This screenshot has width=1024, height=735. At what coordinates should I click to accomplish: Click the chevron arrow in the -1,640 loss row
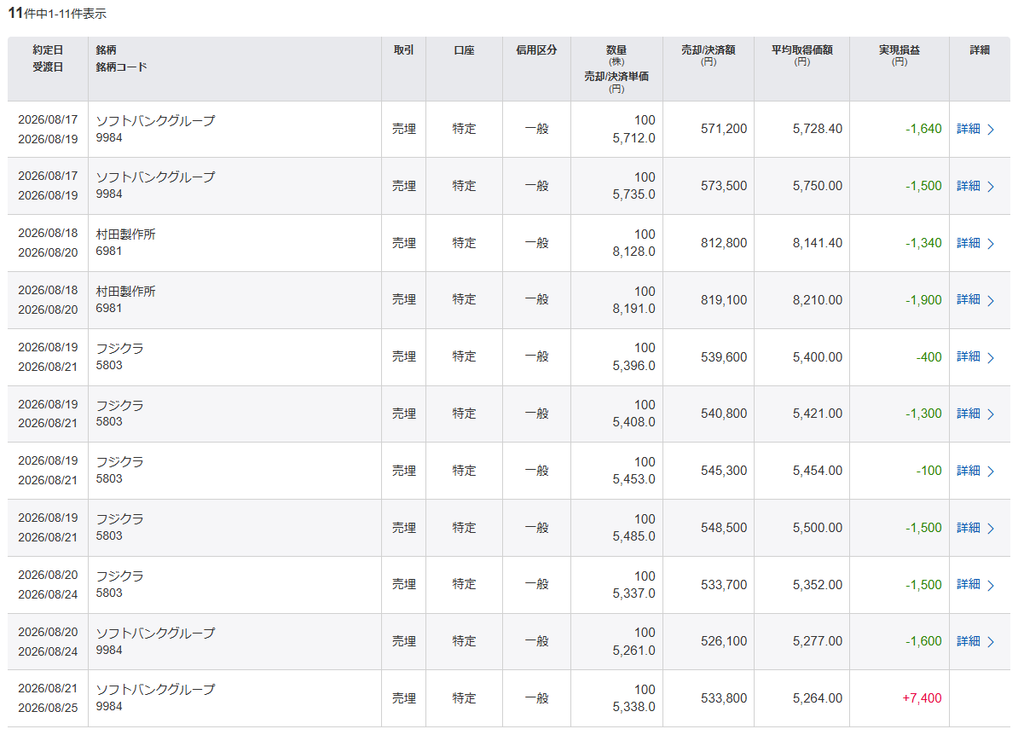pyautogui.click(x=991, y=129)
